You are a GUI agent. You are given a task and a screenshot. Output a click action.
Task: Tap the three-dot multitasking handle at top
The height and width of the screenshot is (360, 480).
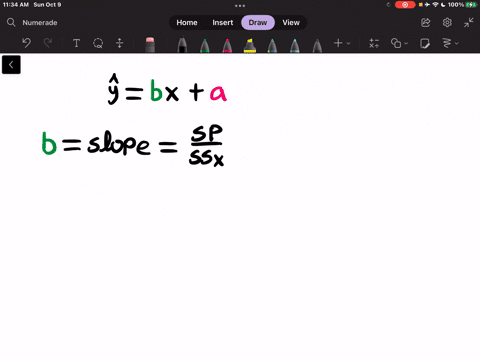pos(240,6)
